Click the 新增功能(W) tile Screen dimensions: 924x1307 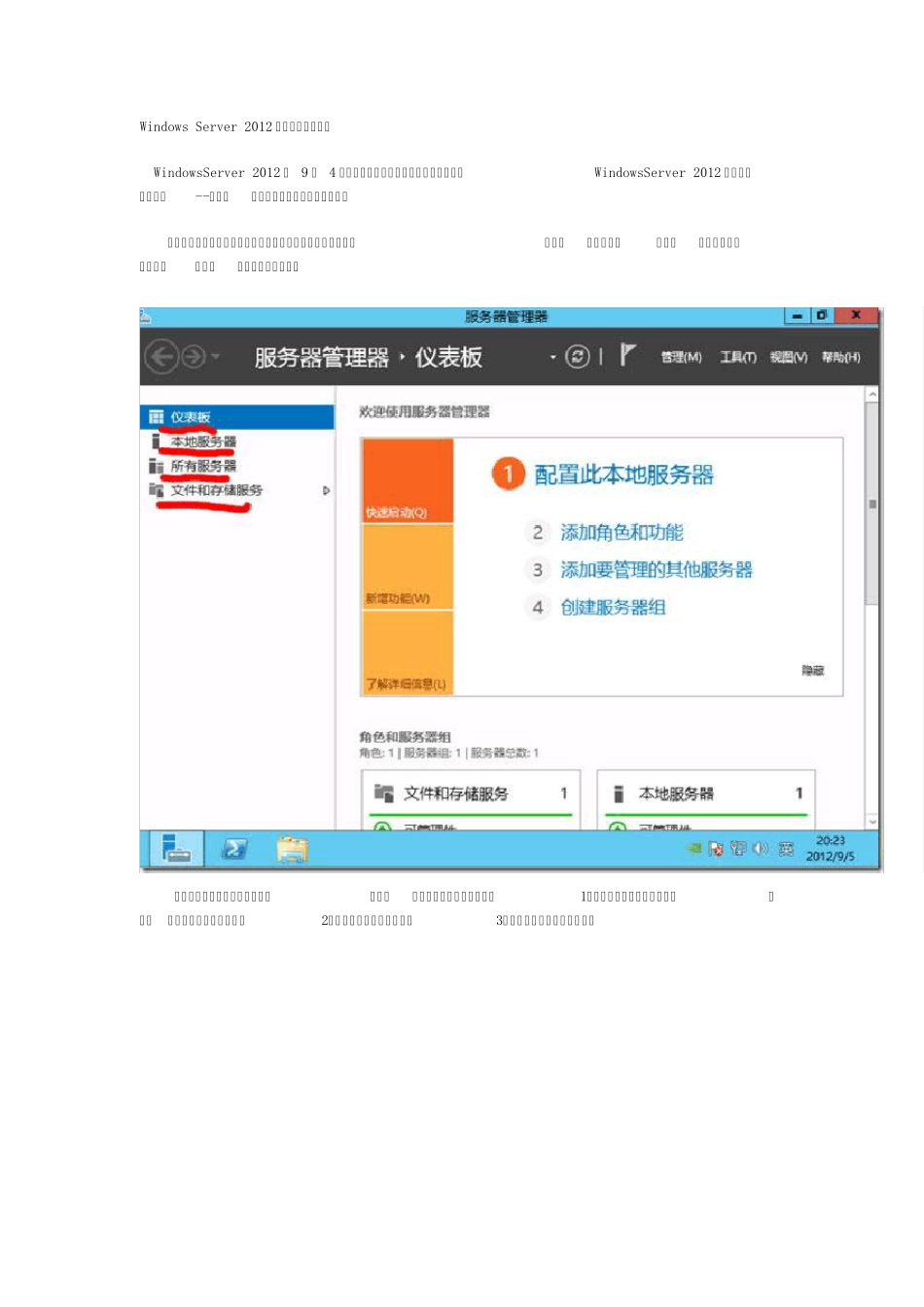pyautogui.click(x=408, y=567)
